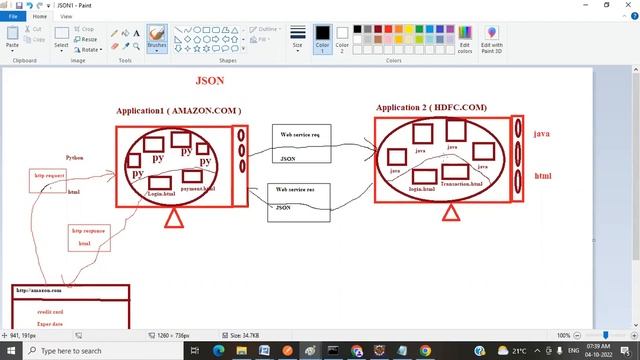Image resolution: width=640 pixels, height=360 pixels.
Task: Activate the Color 2 selector
Action: point(342,39)
